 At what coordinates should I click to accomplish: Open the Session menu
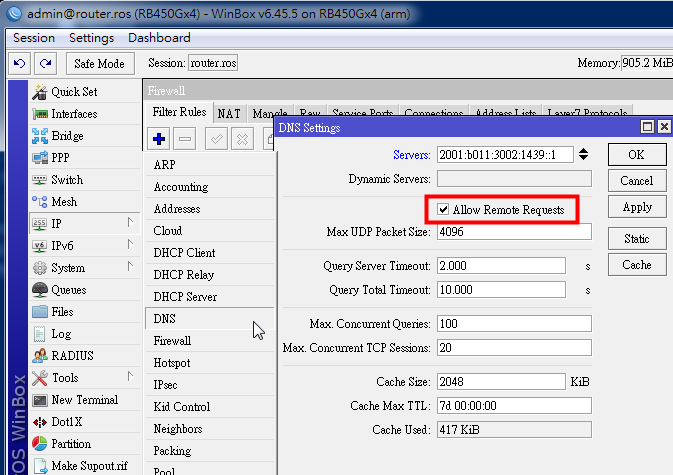[34, 38]
